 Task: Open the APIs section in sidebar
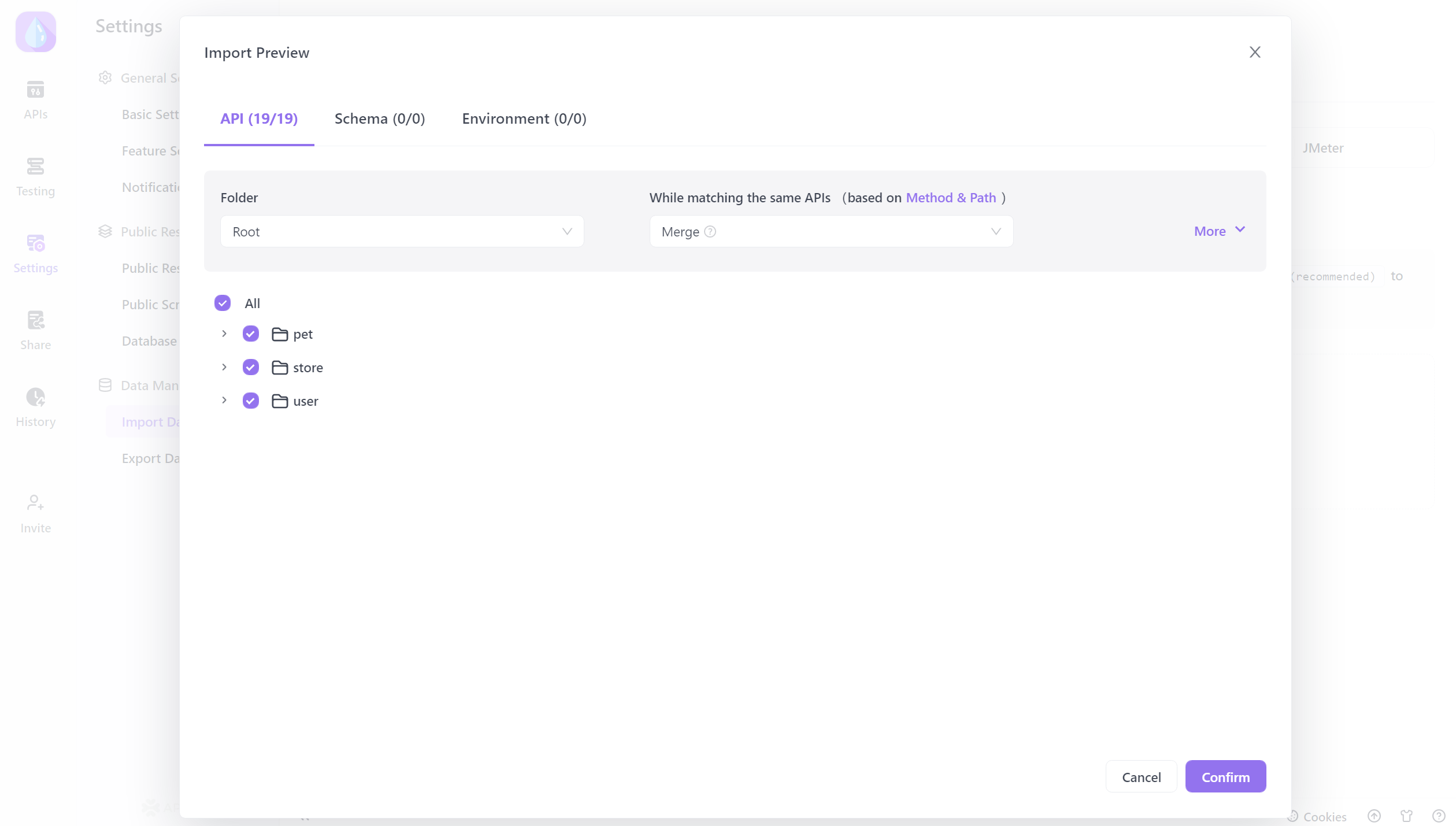(x=36, y=100)
